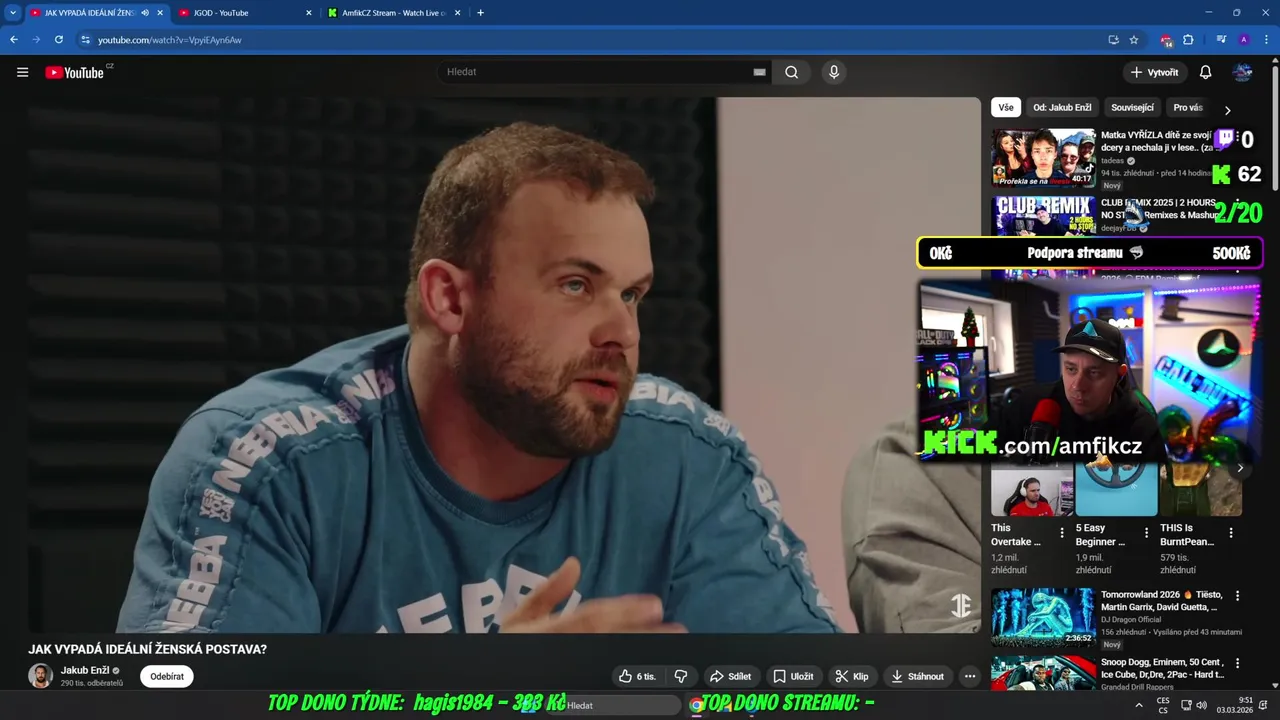This screenshot has width=1280, height=720.
Task: Open more actions three-dot menu under video
Action: 969,676
